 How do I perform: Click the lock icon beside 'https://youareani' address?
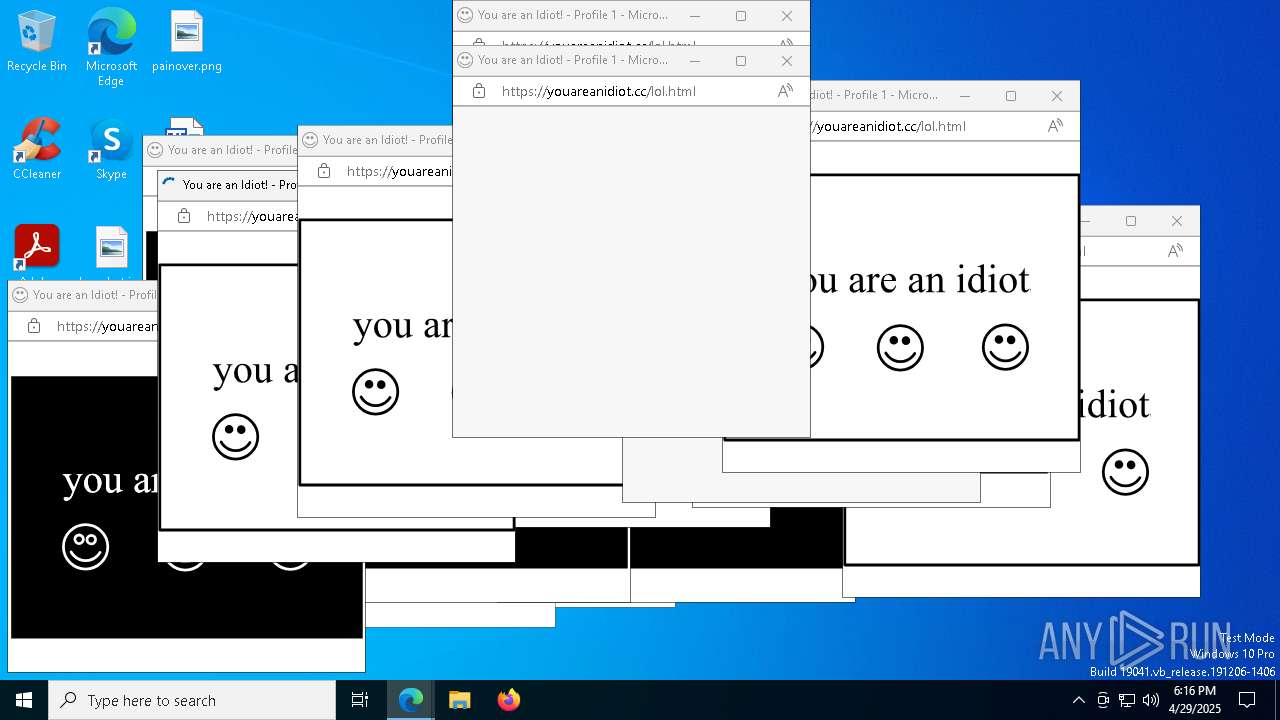(324, 171)
